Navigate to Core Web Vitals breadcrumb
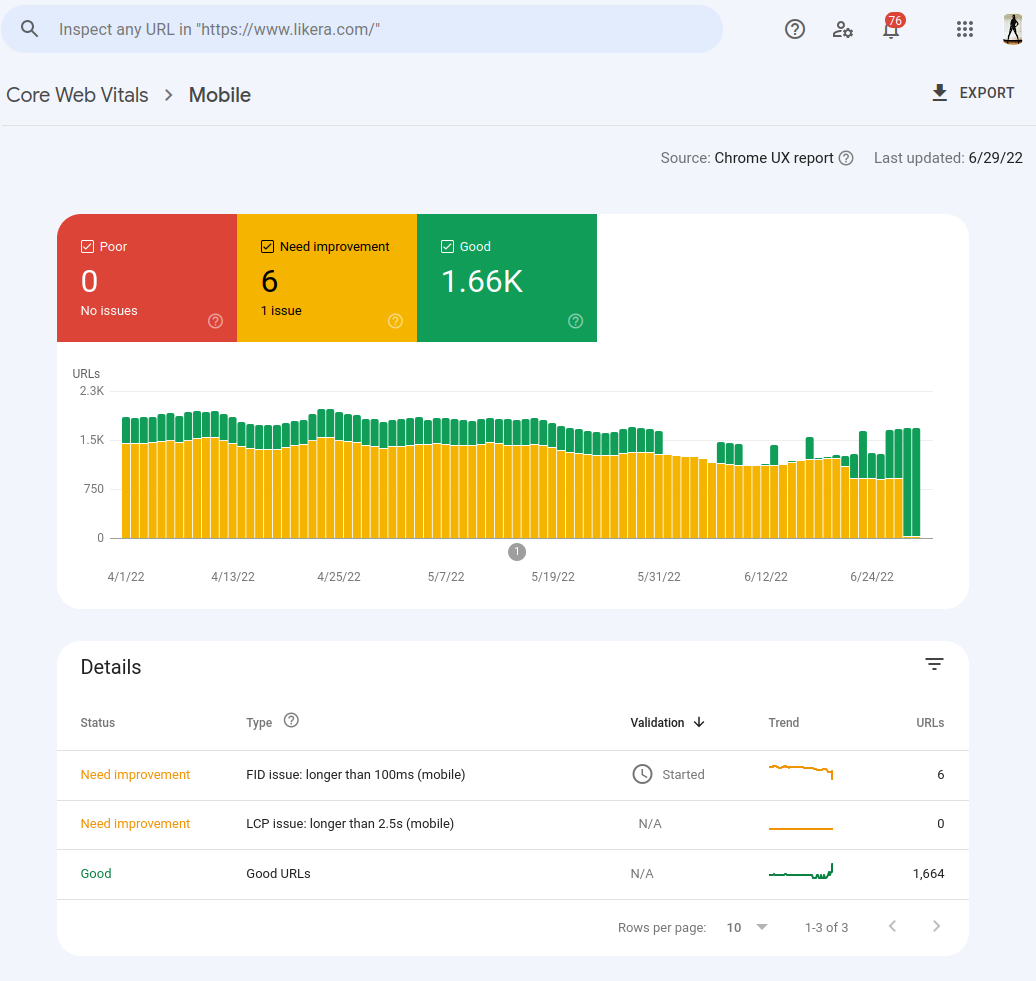1036x981 pixels. [x=77, y=95]
